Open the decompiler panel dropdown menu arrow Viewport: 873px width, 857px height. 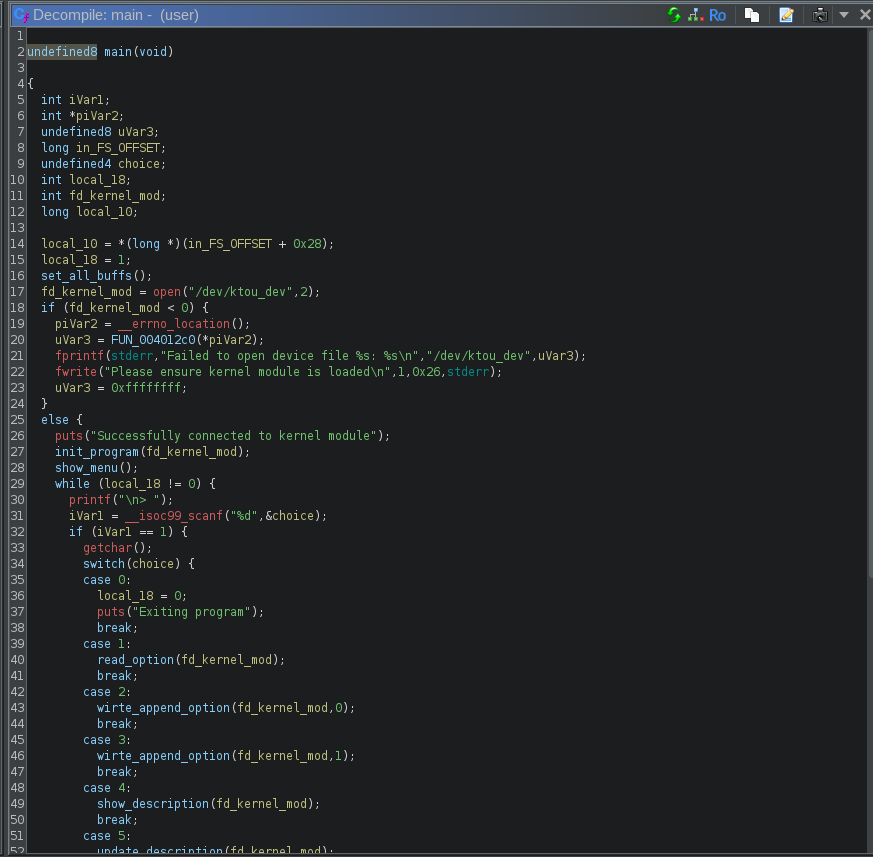pos(844,15)
